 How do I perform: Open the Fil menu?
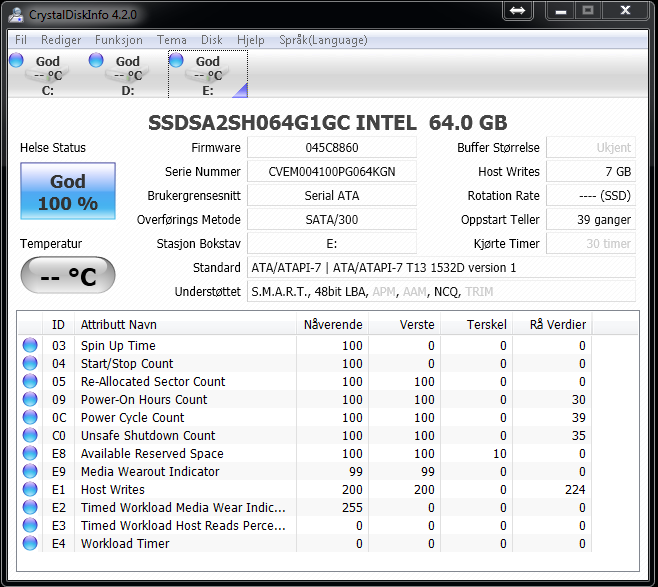pyautogui.click(x=21, y=40)
